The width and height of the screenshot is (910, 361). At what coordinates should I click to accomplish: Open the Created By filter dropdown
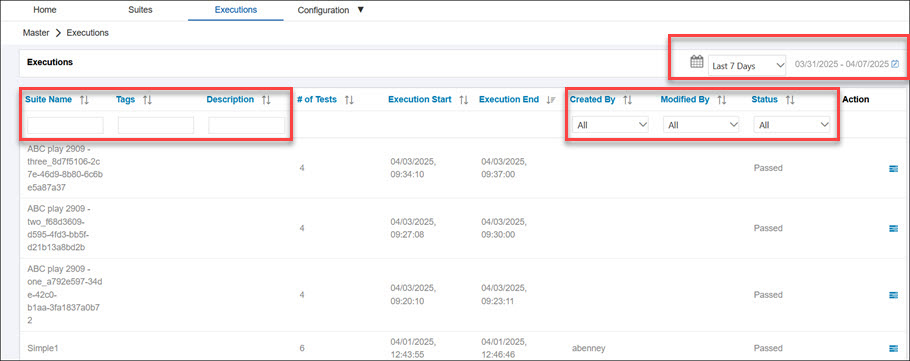(x=611, y=125)
